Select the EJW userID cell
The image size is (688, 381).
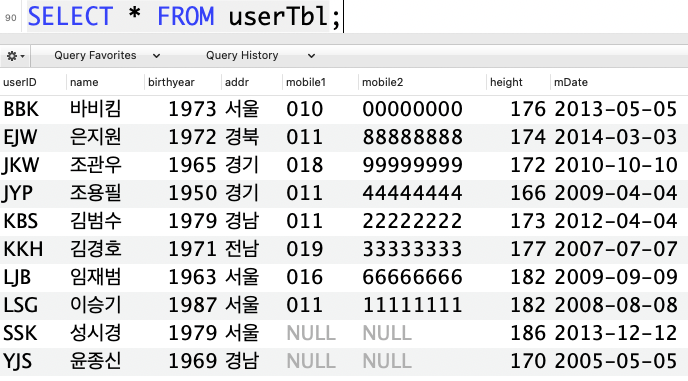(20, 137)
